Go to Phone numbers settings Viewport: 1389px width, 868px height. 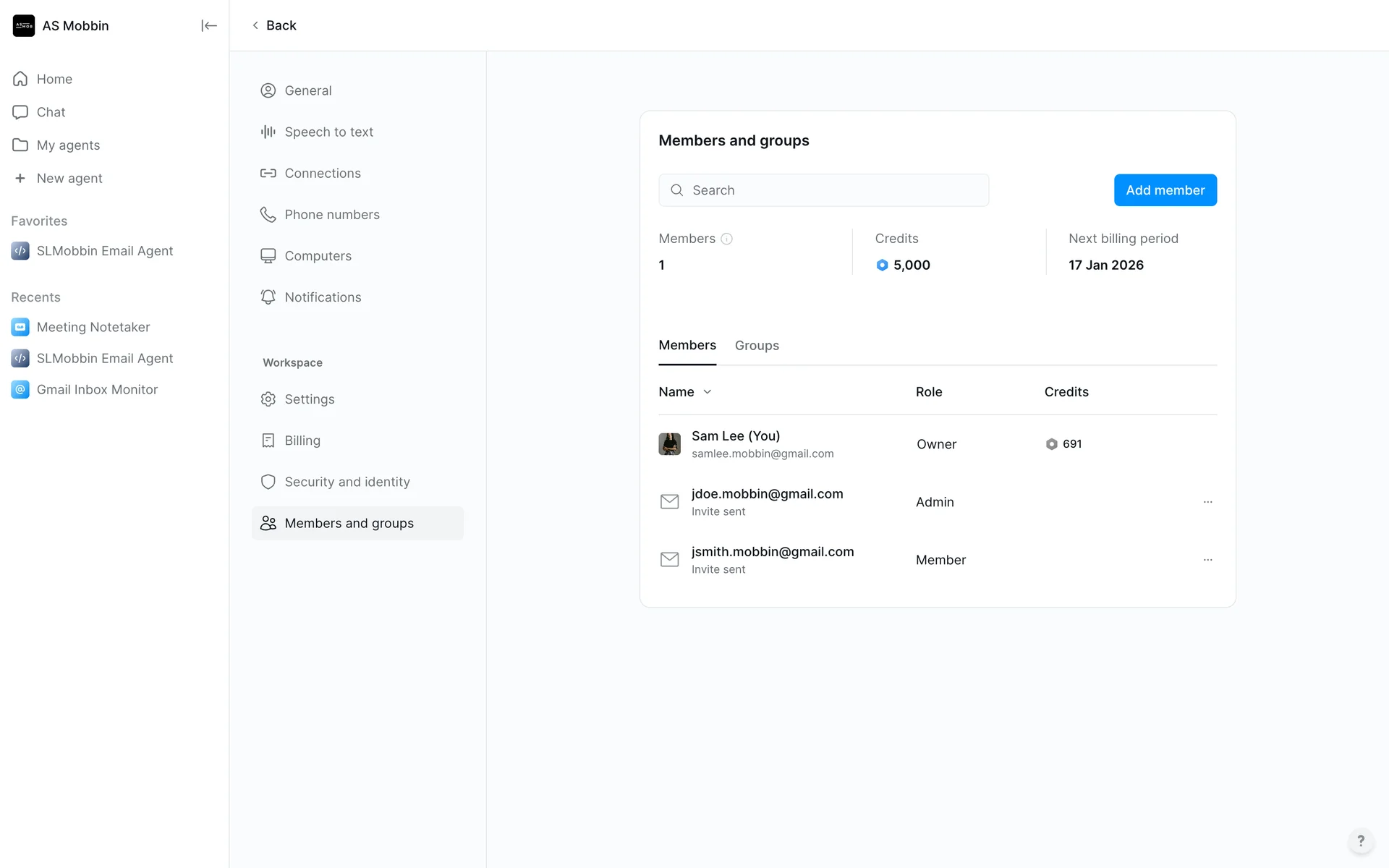tap(331, 214)
